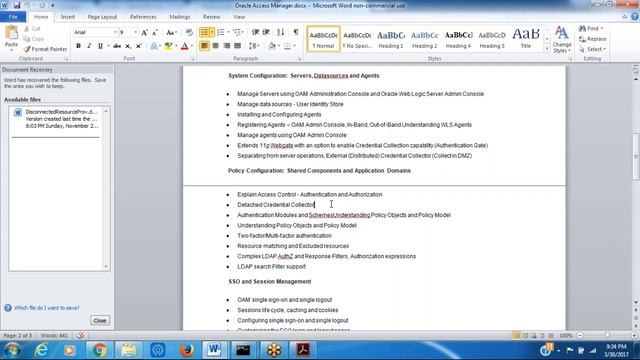
Task: Switch to the Page Layout tab
Action: tap(102, 17)
